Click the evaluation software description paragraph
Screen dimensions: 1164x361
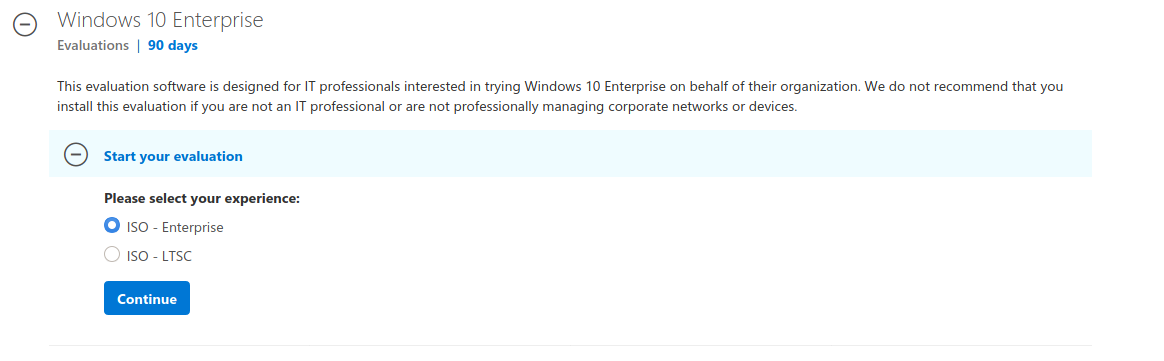coord(560,97)
